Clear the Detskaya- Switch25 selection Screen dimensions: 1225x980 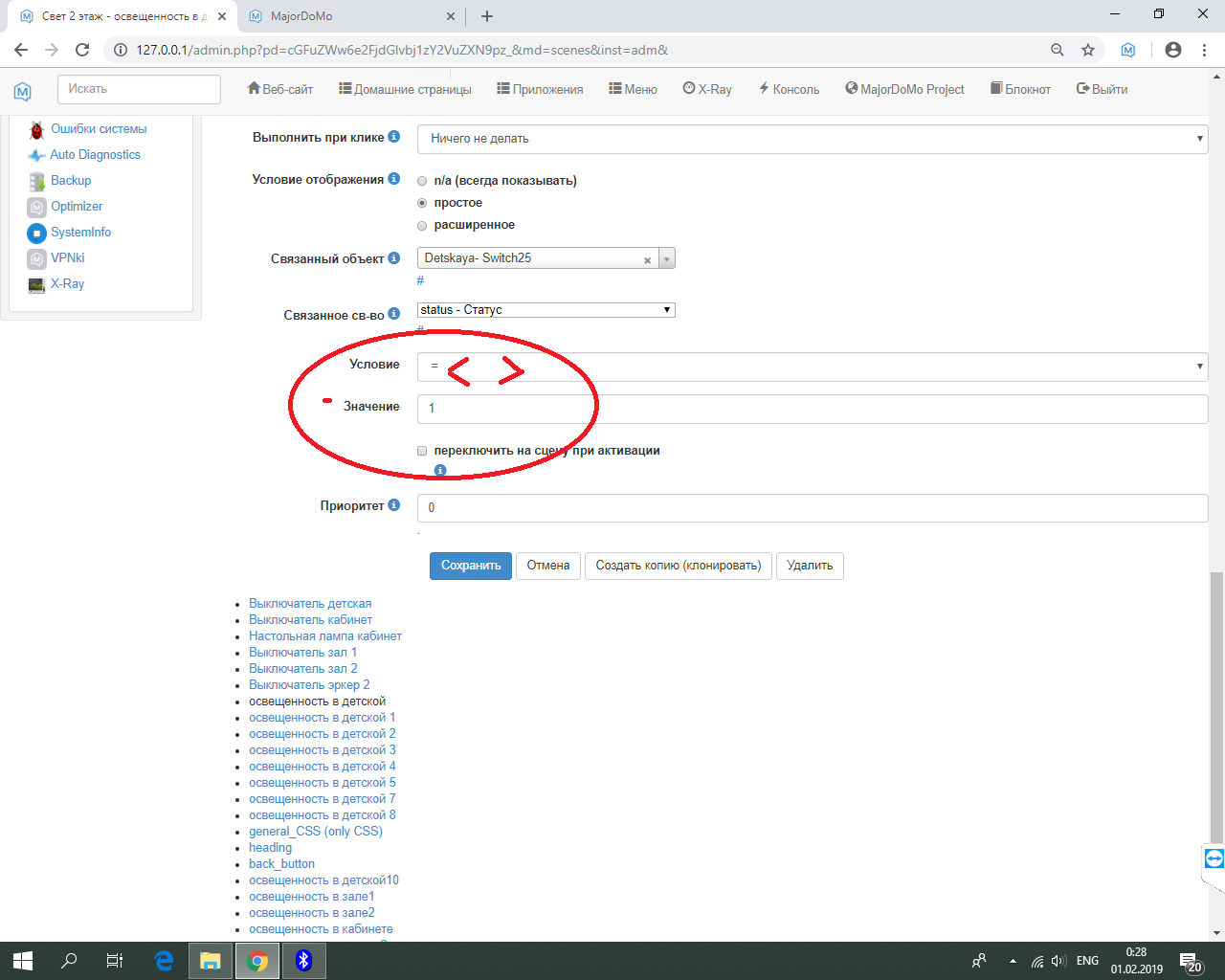(x=647, y=260)
